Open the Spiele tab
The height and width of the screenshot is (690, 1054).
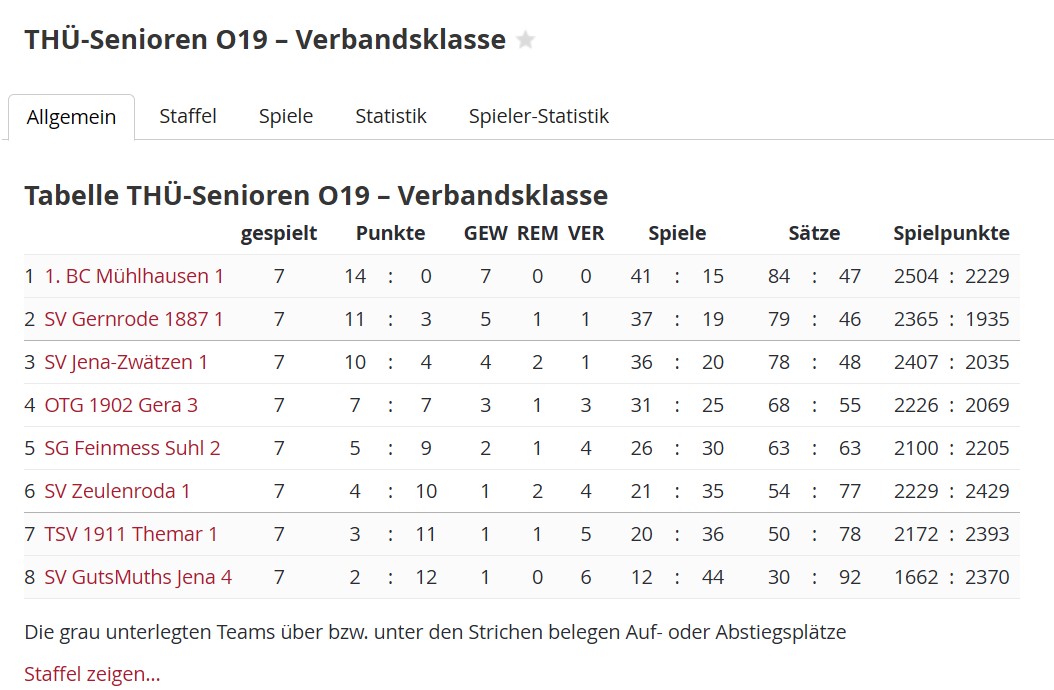(286, 116)
